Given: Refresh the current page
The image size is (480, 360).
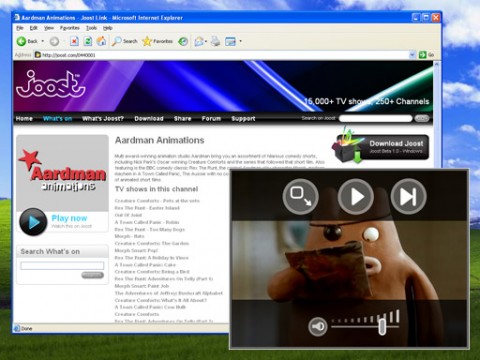Looking at the screenshot, I should pos(88,41).
